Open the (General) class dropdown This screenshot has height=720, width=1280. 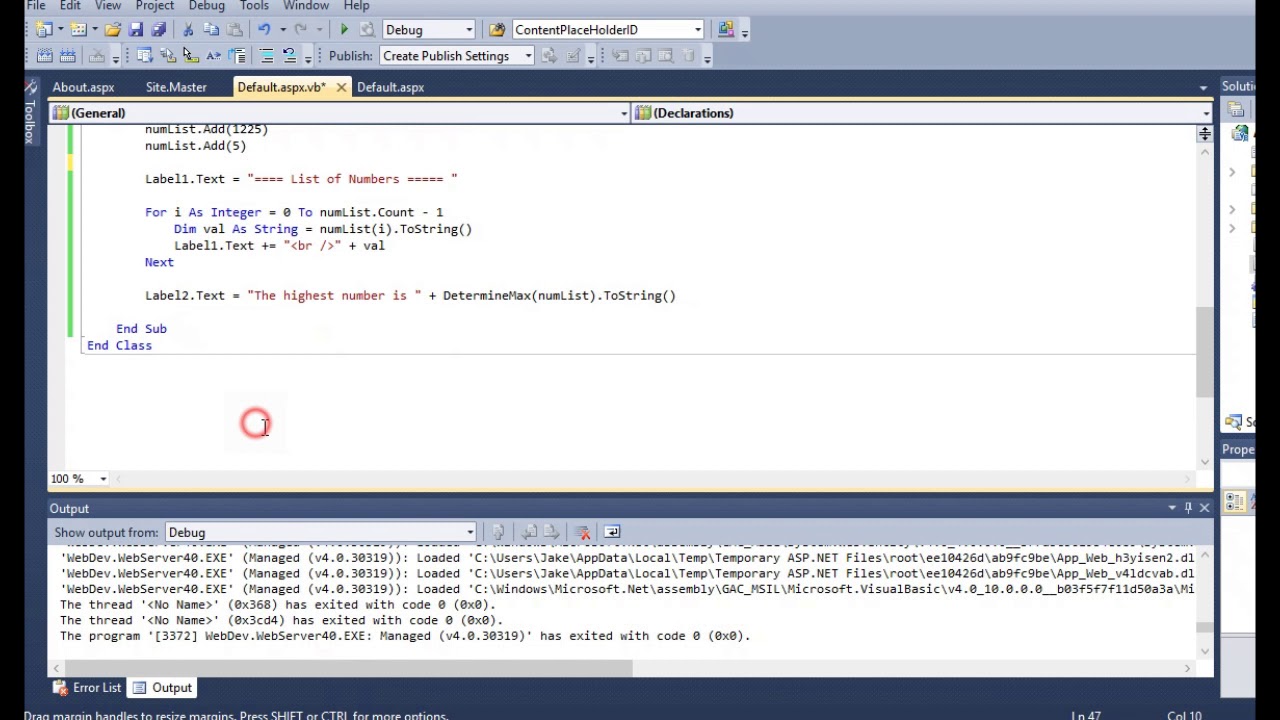point(624,113)
